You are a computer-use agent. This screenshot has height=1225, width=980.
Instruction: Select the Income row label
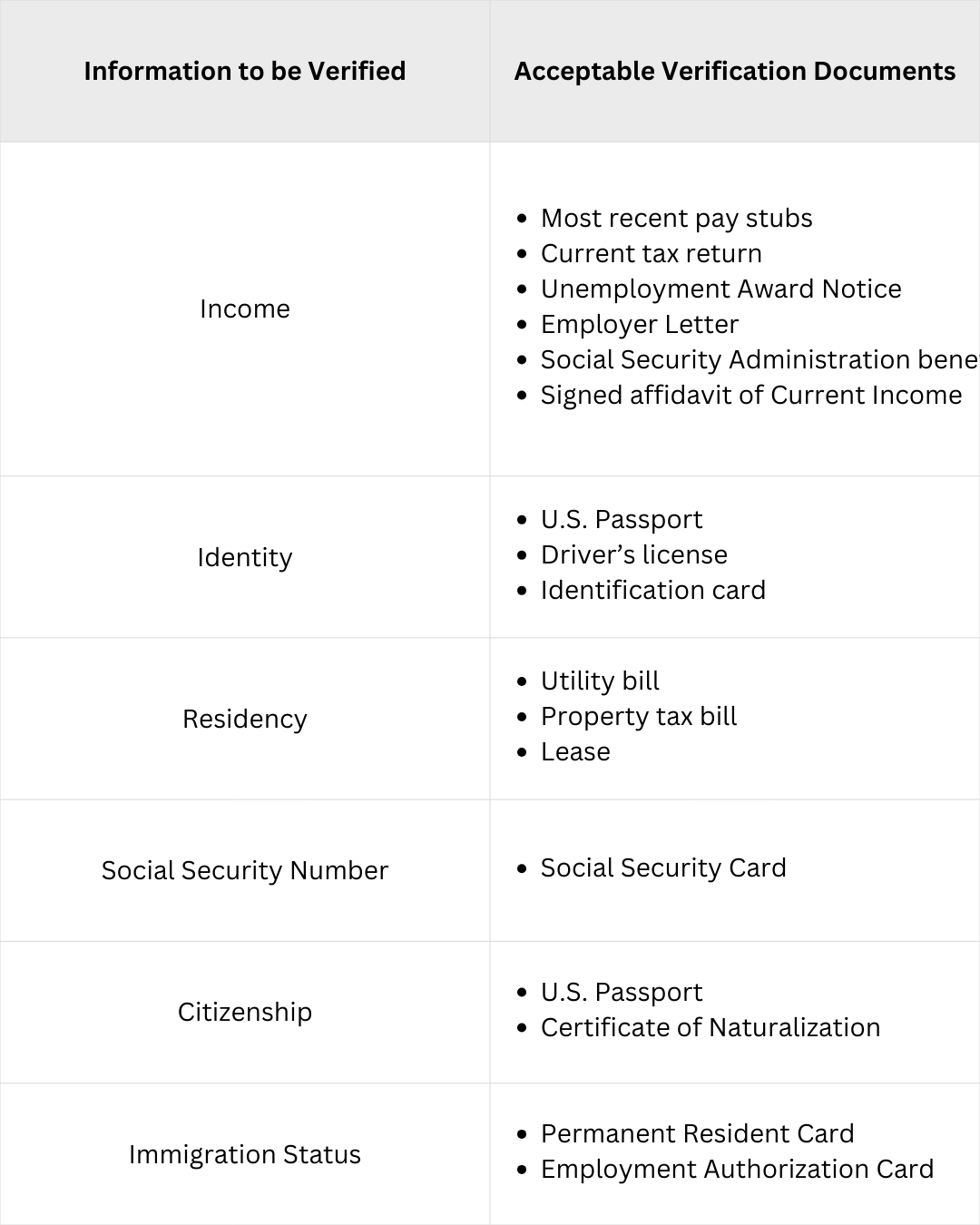245,309
